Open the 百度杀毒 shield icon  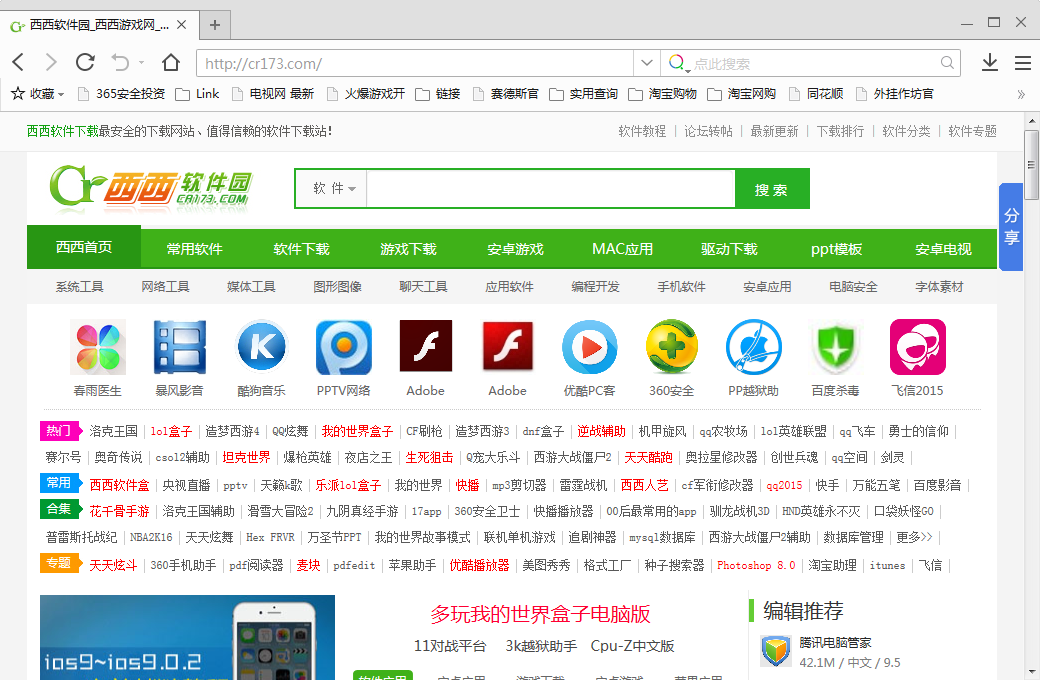[835, 347]
